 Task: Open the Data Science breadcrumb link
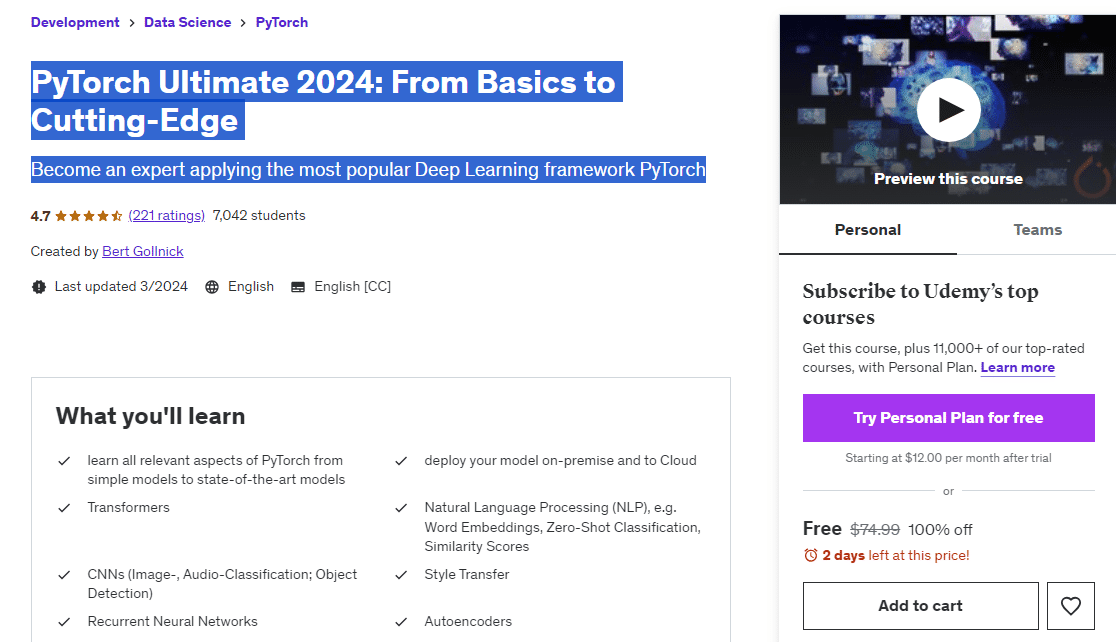[x=187, y=22]
